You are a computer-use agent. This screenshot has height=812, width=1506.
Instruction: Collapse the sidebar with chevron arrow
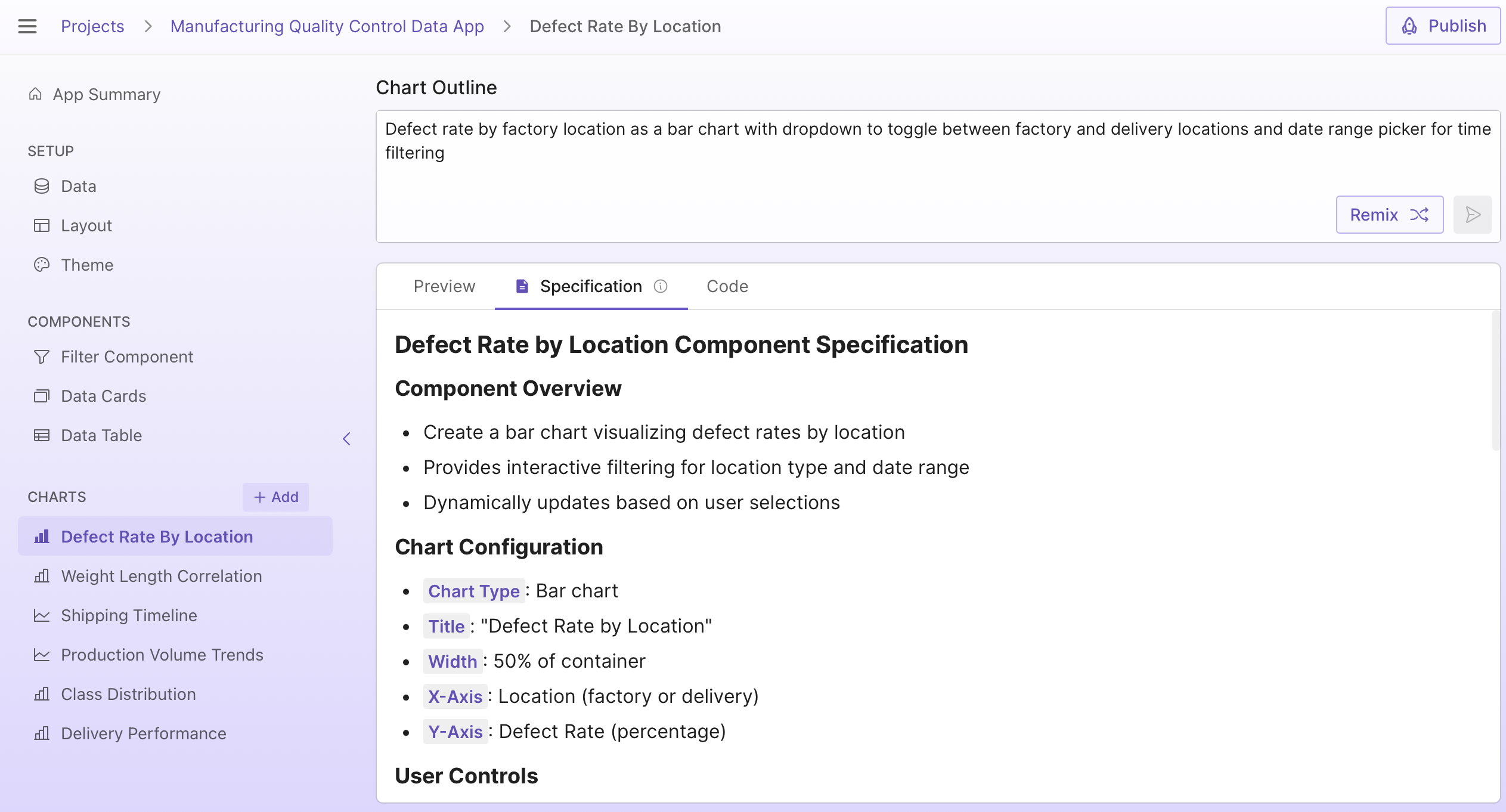(x=346, y=439)
